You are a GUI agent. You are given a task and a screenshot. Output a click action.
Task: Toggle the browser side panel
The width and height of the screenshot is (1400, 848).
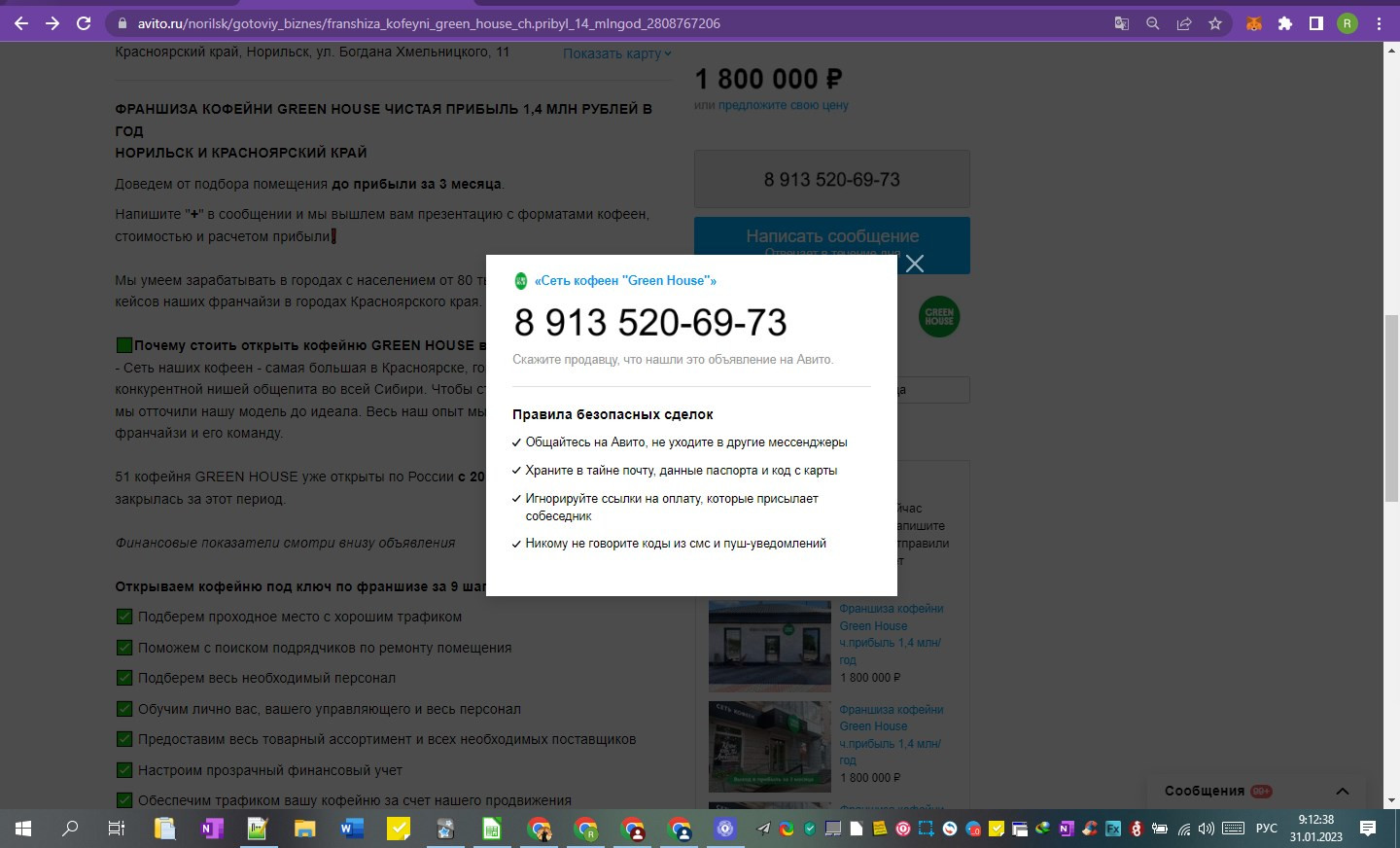1316,23
